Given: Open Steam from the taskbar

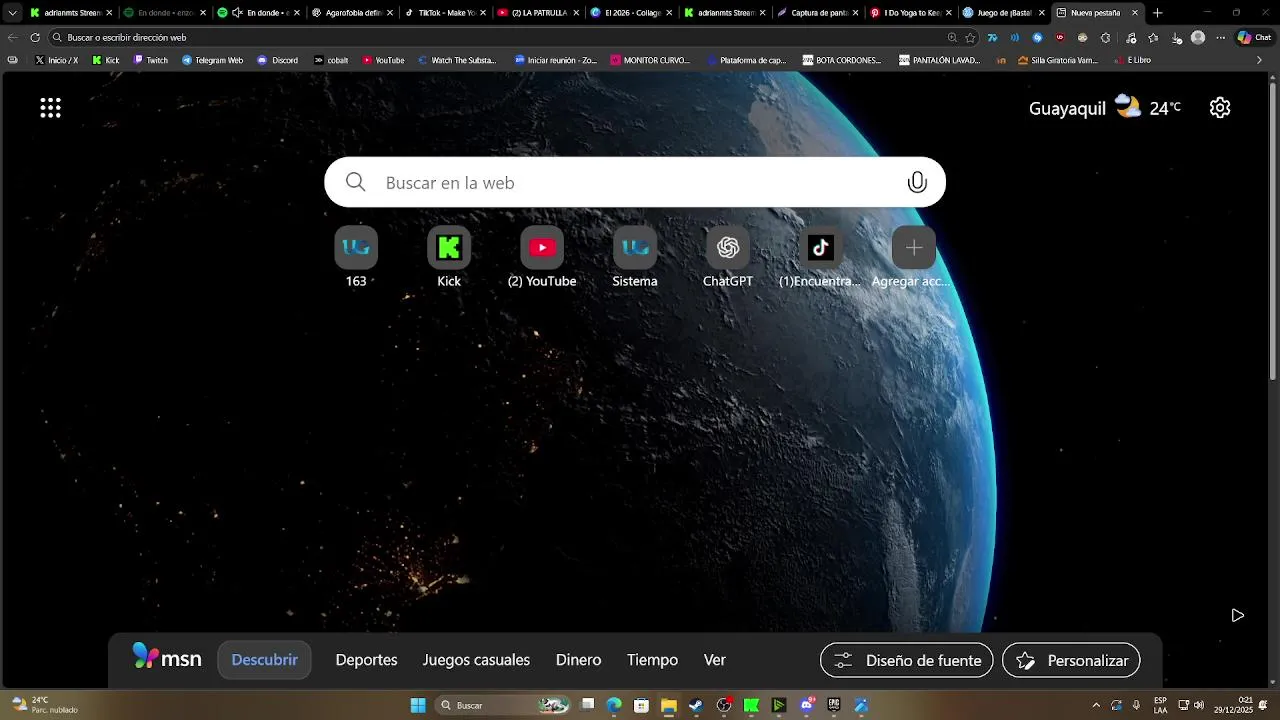Looking at the screenshot, I should [696, 706].
